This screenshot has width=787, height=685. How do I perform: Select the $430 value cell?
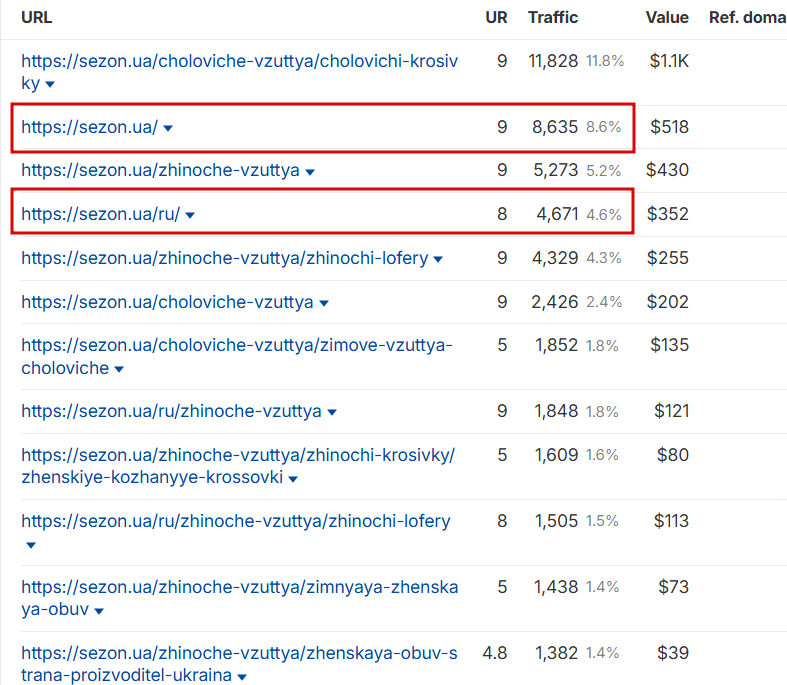point(668,170)
